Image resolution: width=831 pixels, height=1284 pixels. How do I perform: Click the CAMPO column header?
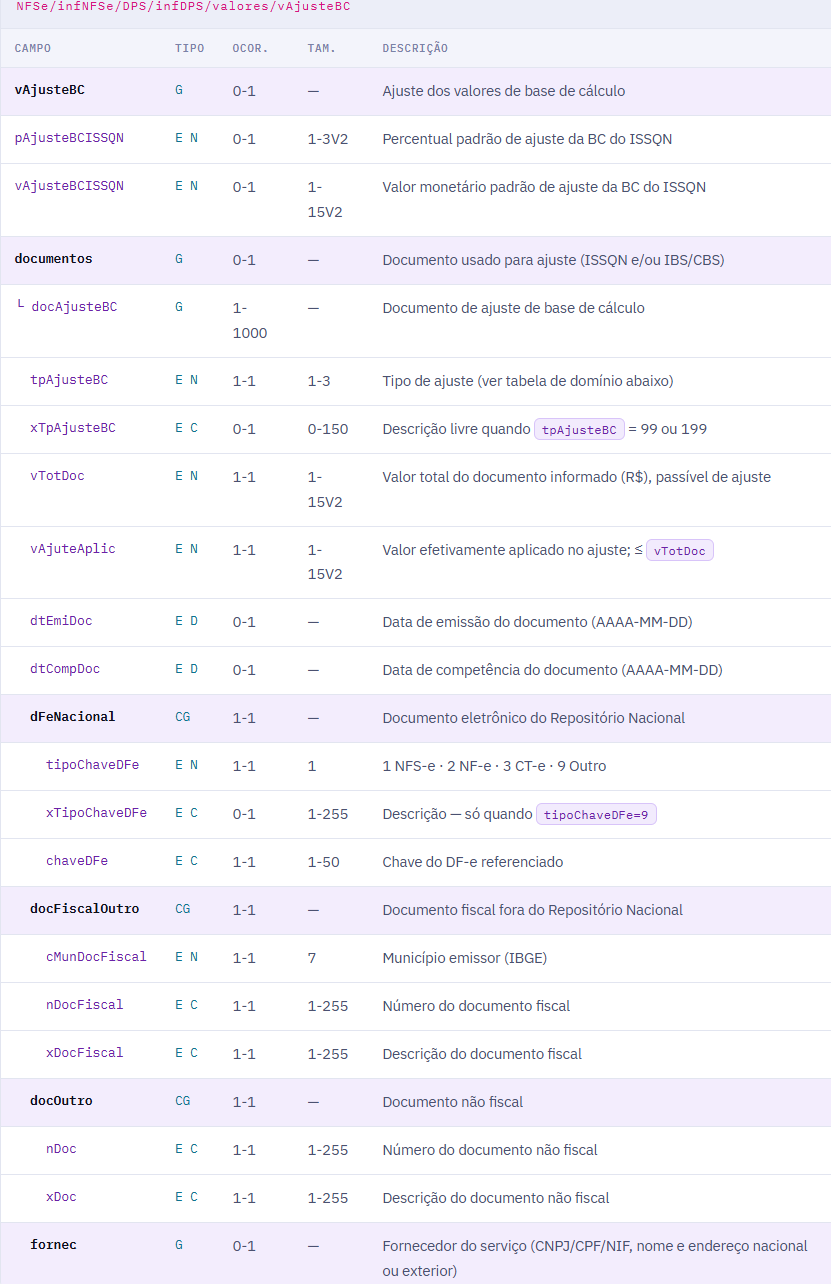click(33, 48)
